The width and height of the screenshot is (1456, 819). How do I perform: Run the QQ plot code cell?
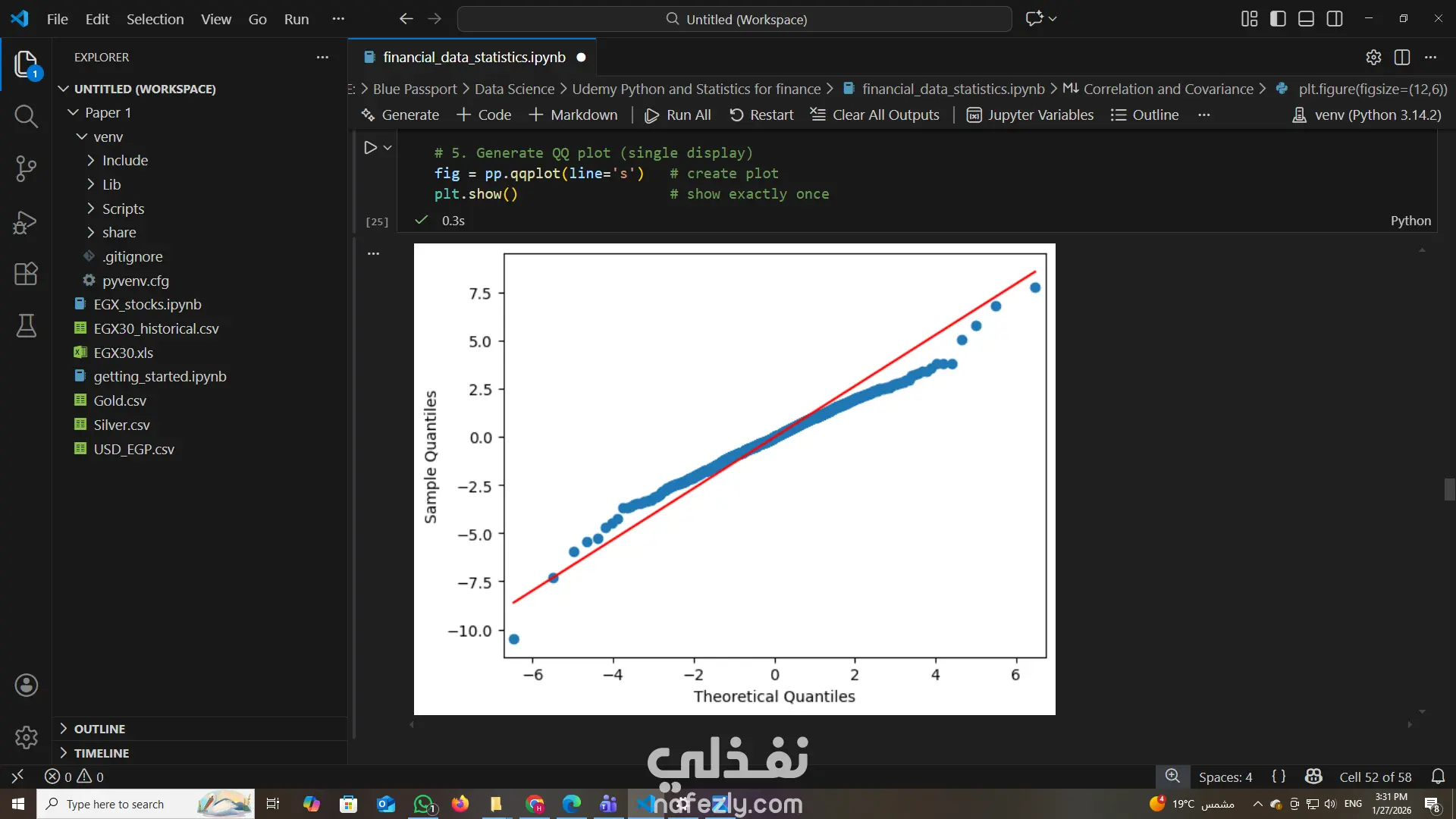[x=370, y=148]
